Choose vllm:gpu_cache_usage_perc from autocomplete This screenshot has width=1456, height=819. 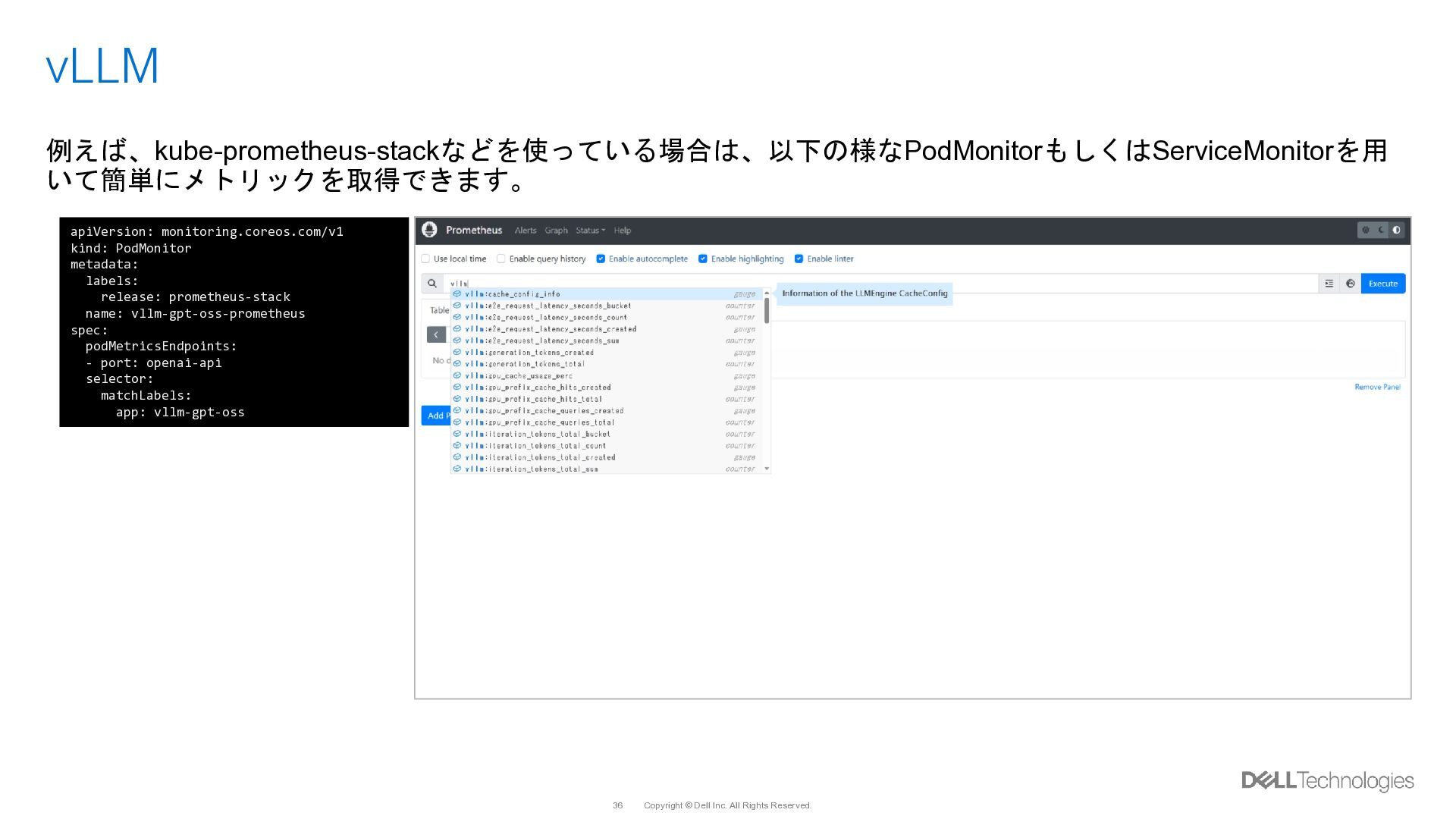pos(519,376)
